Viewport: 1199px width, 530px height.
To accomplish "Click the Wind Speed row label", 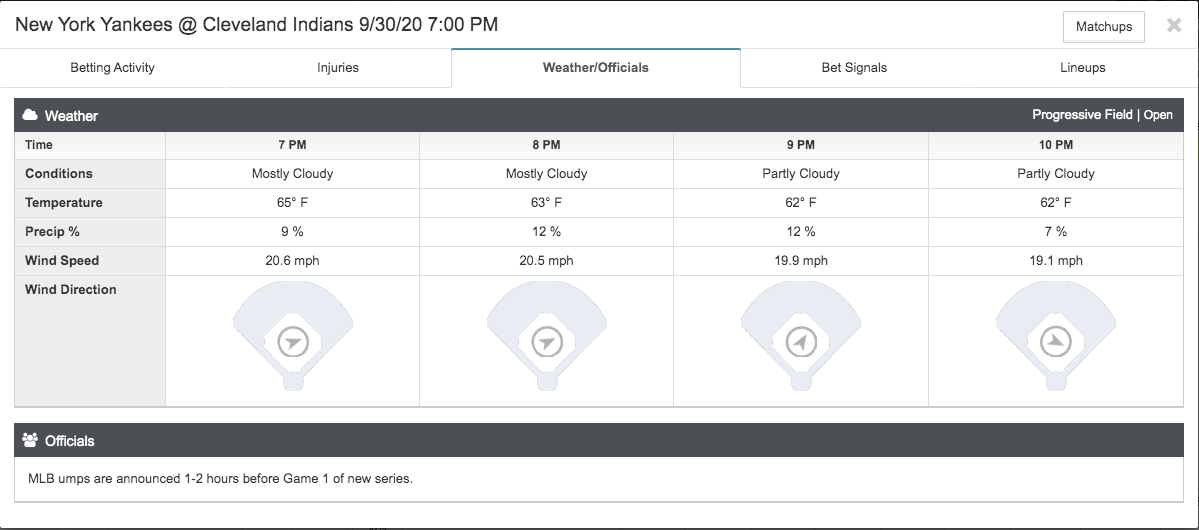I will [62, 261].
